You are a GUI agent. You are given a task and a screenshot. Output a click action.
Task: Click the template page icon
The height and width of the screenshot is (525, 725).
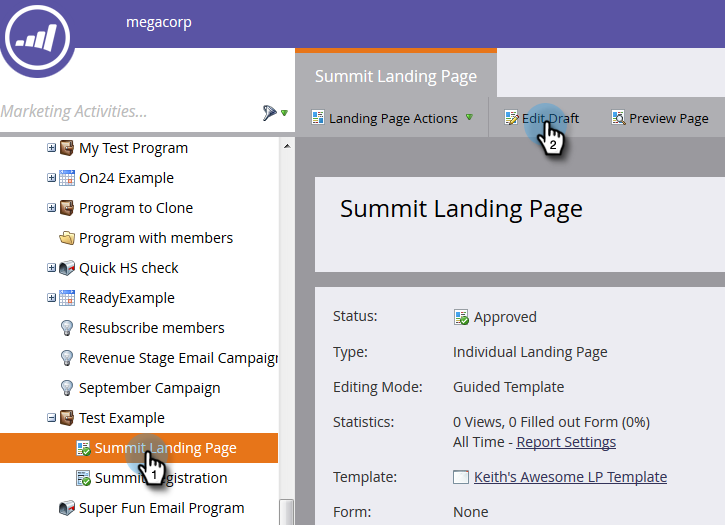click(461, 477)
